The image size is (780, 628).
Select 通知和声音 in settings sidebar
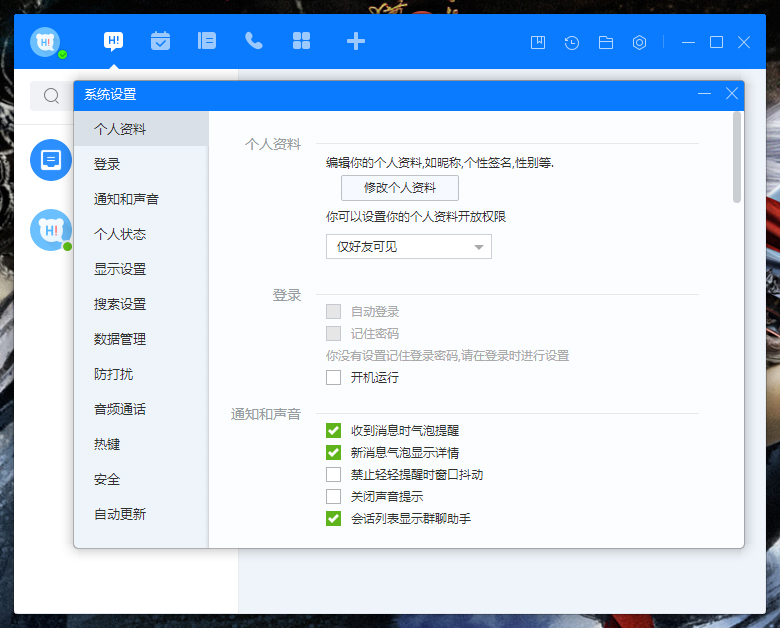[126, 199]
